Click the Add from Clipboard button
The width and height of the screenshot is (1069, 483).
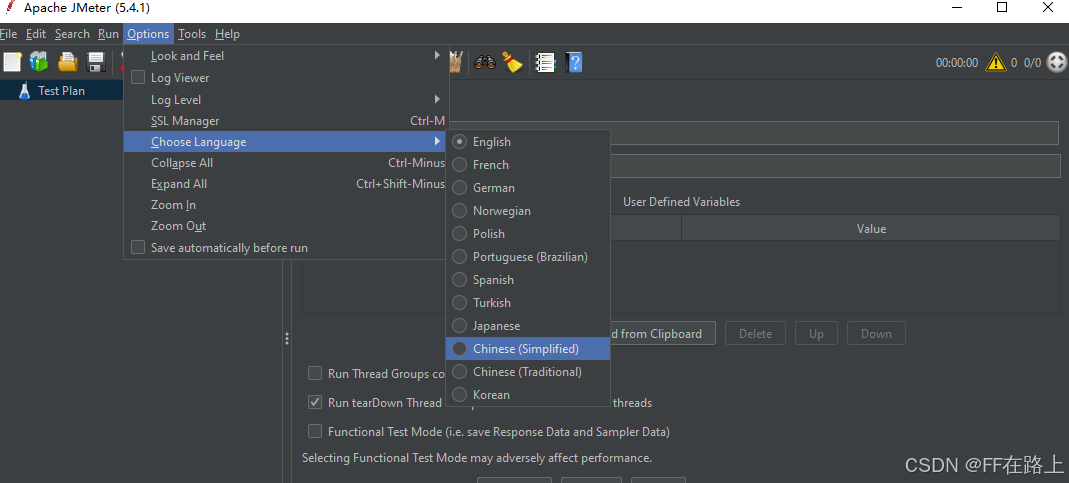(x=663, y=334)
